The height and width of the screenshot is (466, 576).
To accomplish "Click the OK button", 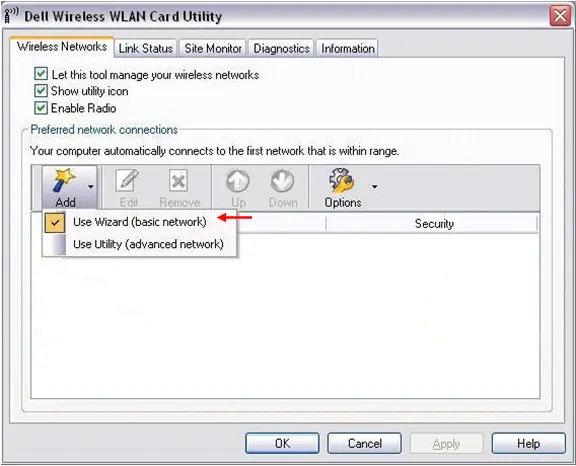I will click(x=282, y=443).
